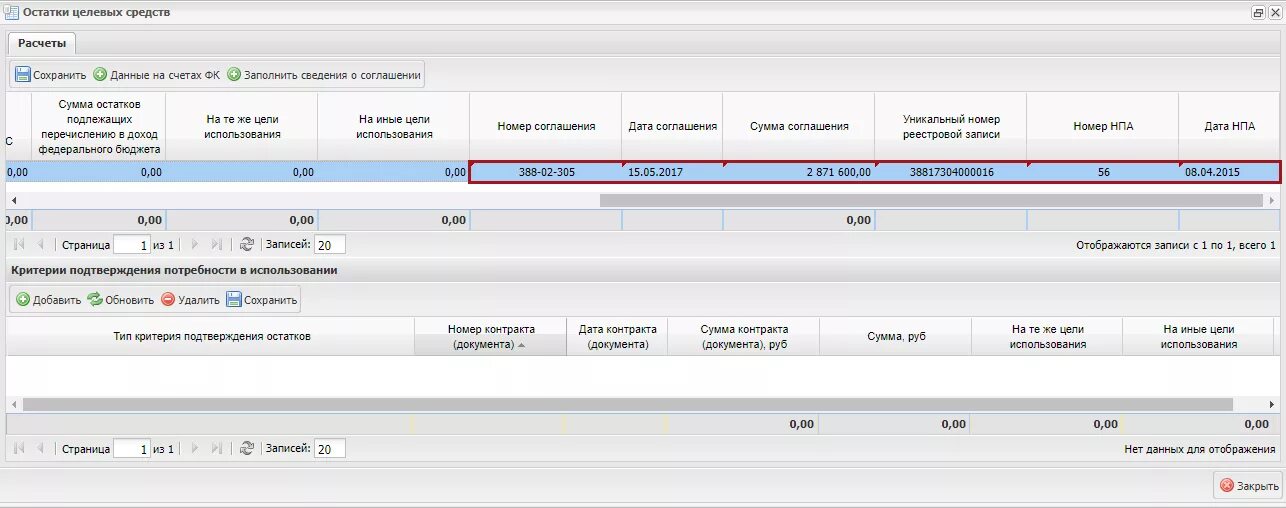This screenshot has height=508, width=1286.
Task: Go to first page in upper pager
Action: coord(19,245)
